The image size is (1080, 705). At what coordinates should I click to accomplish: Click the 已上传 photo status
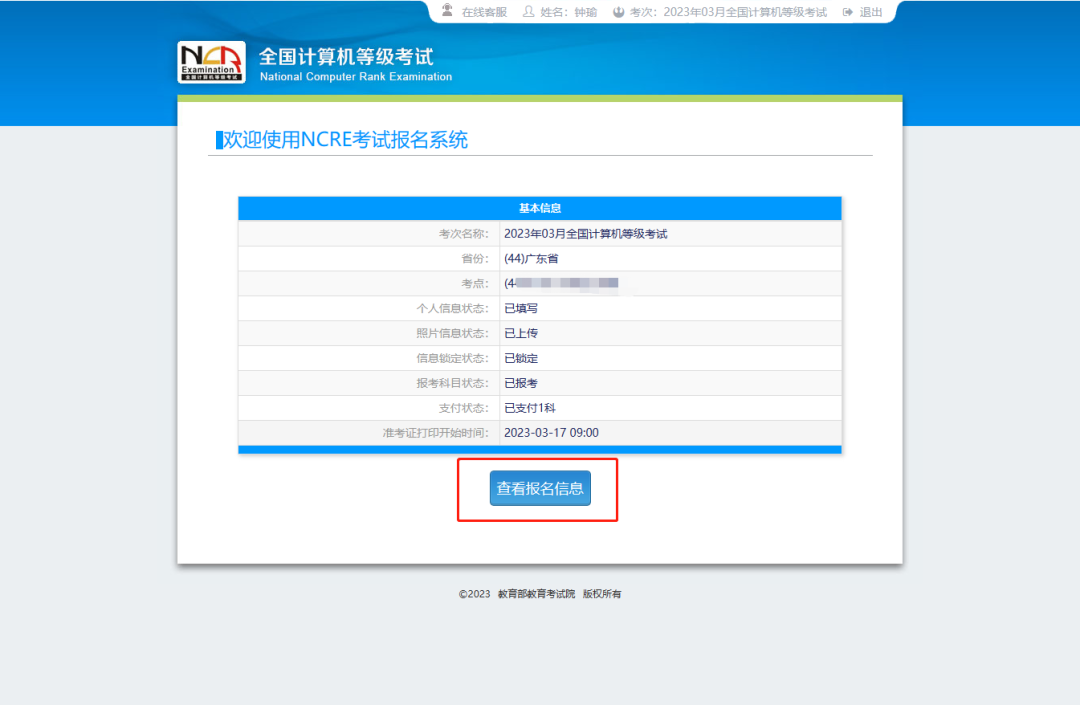click(x=519, y=333)
